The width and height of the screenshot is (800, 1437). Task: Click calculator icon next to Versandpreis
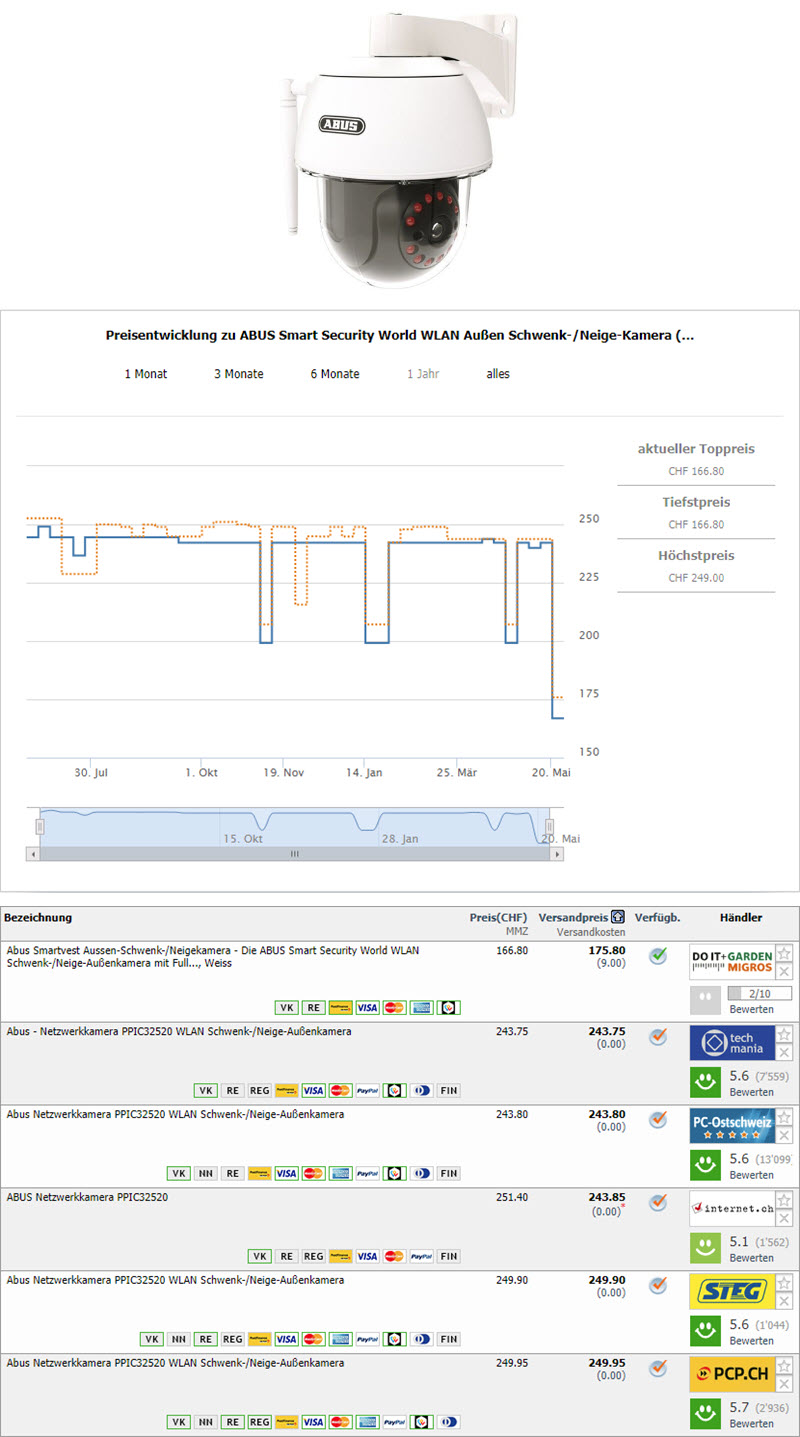click(x=618, y=917)
